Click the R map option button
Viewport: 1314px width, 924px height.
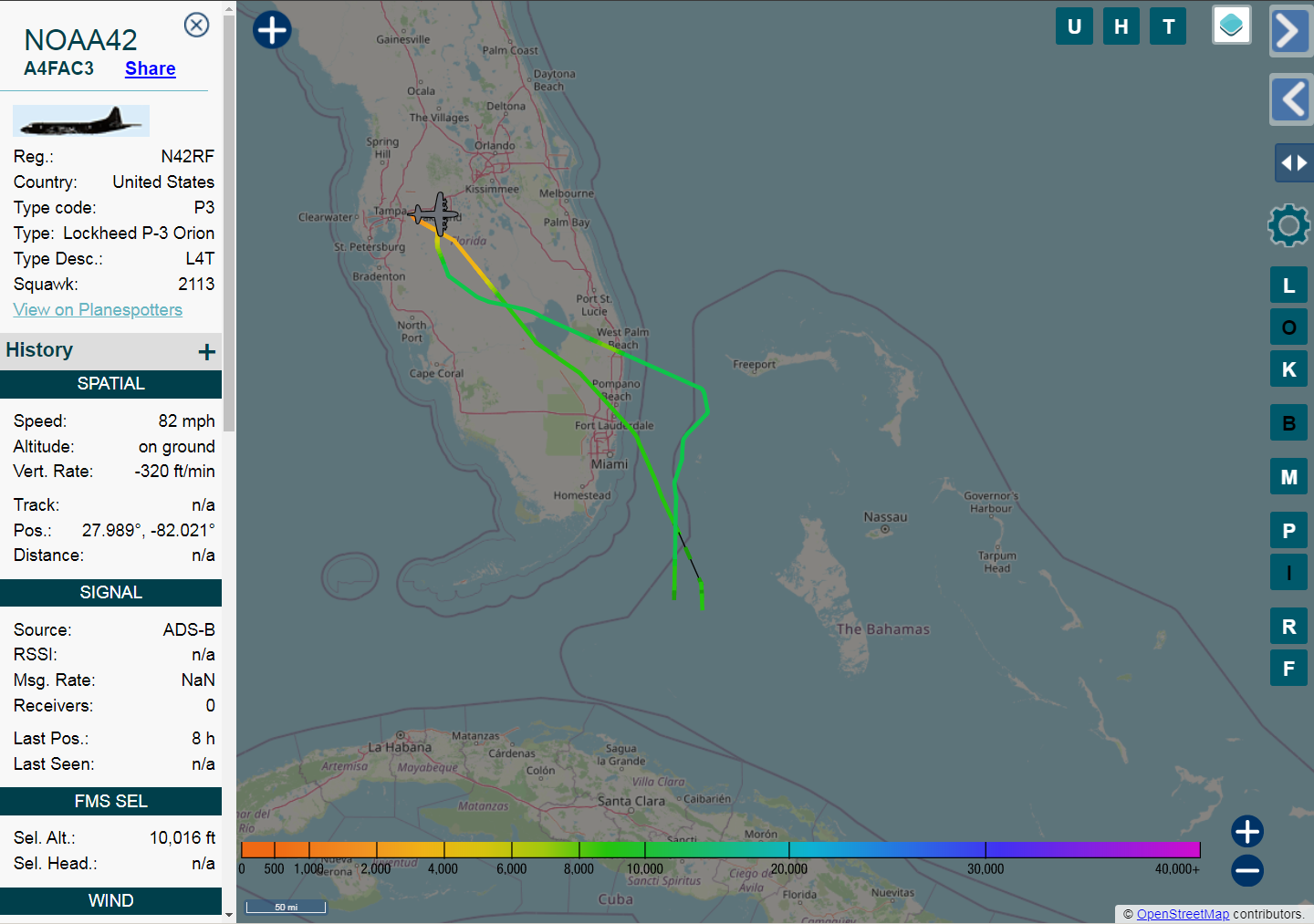click(1288, 627)
